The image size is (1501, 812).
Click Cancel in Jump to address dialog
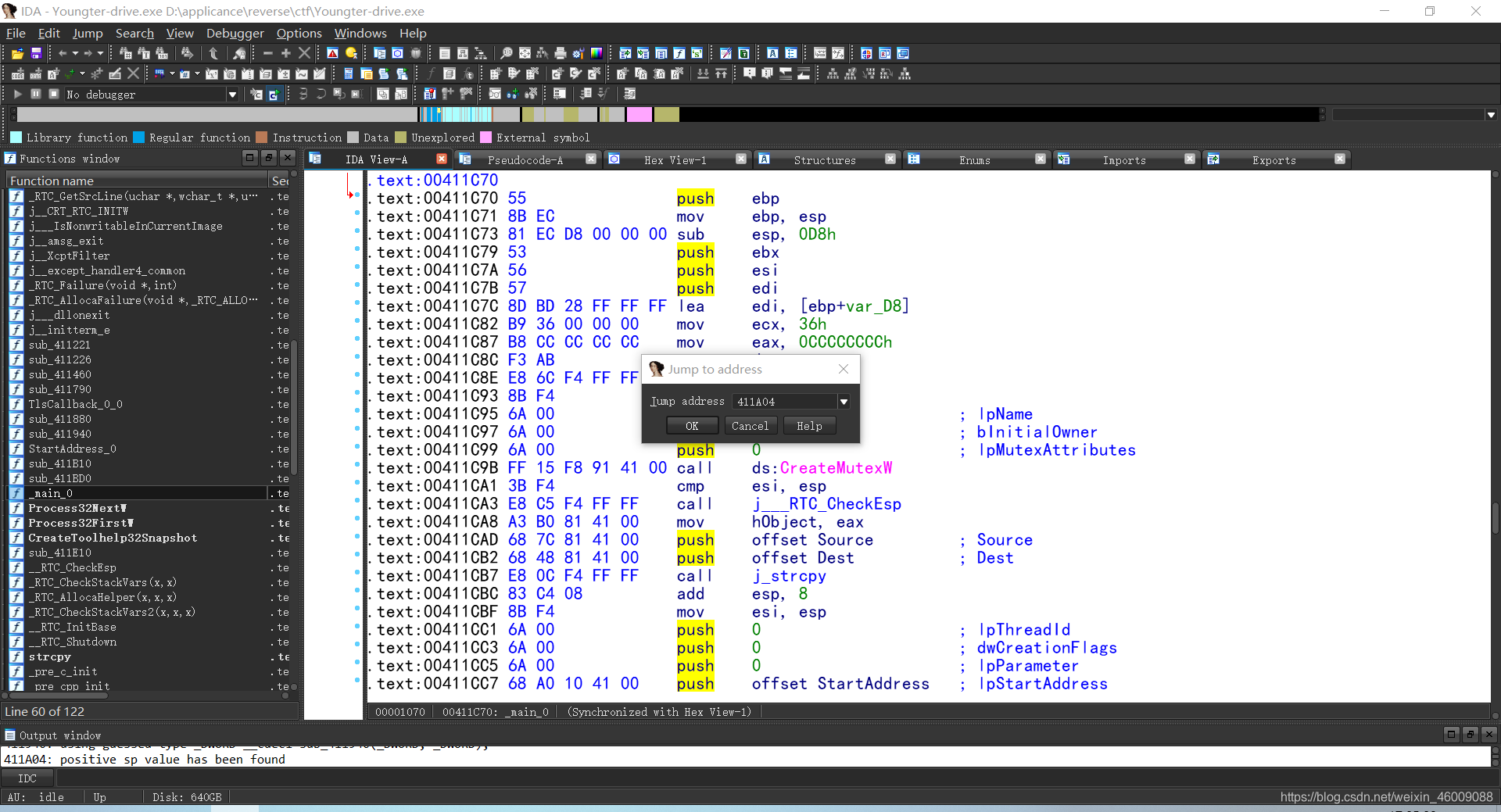[x=750, y=426]
